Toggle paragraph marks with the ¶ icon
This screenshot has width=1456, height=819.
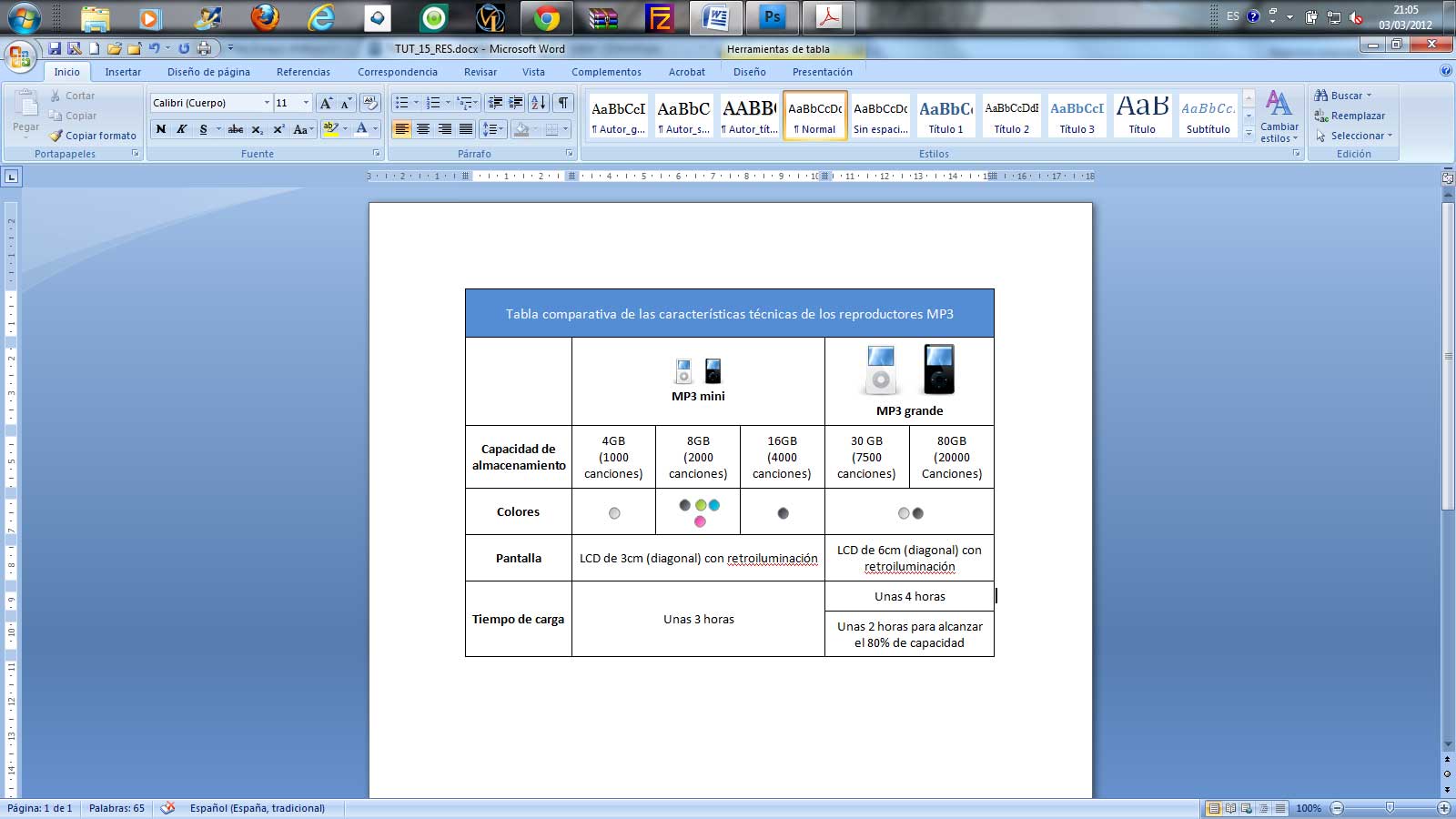click(x=563, y=103)
